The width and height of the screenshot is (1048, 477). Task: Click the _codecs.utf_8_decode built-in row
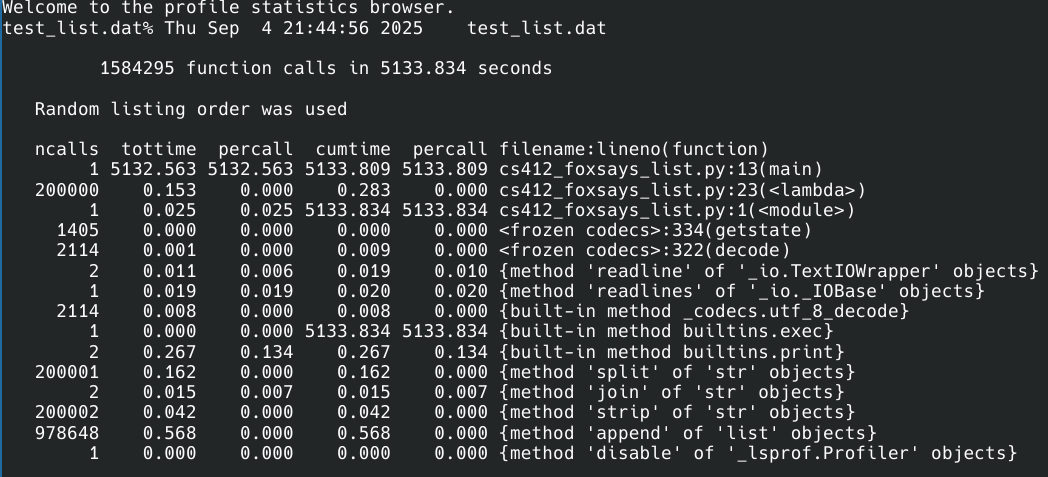click(704, 311)
